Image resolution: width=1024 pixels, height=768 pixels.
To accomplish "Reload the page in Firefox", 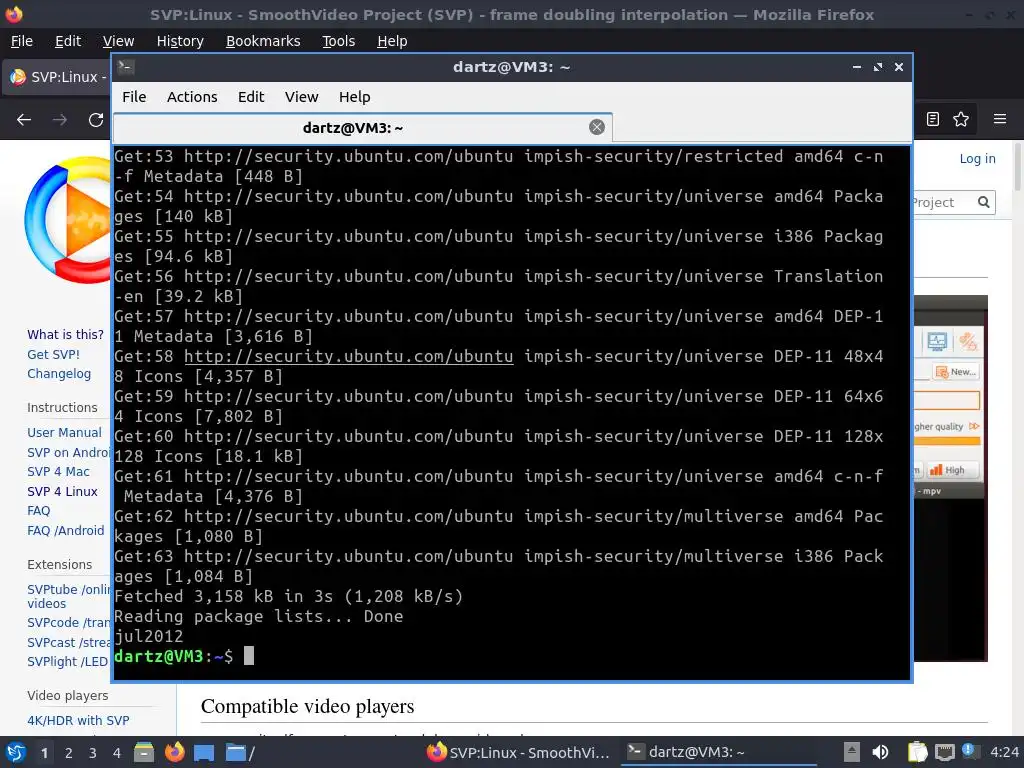I will [x=96, y=120].
